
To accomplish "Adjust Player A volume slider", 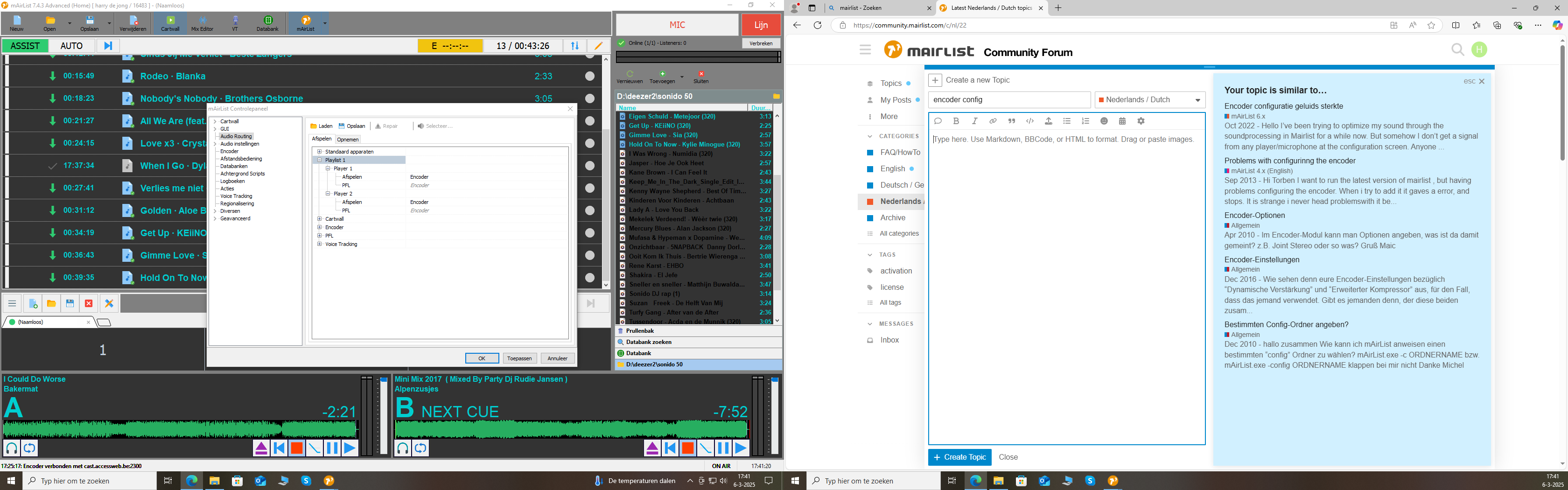I will pos(384,416).
